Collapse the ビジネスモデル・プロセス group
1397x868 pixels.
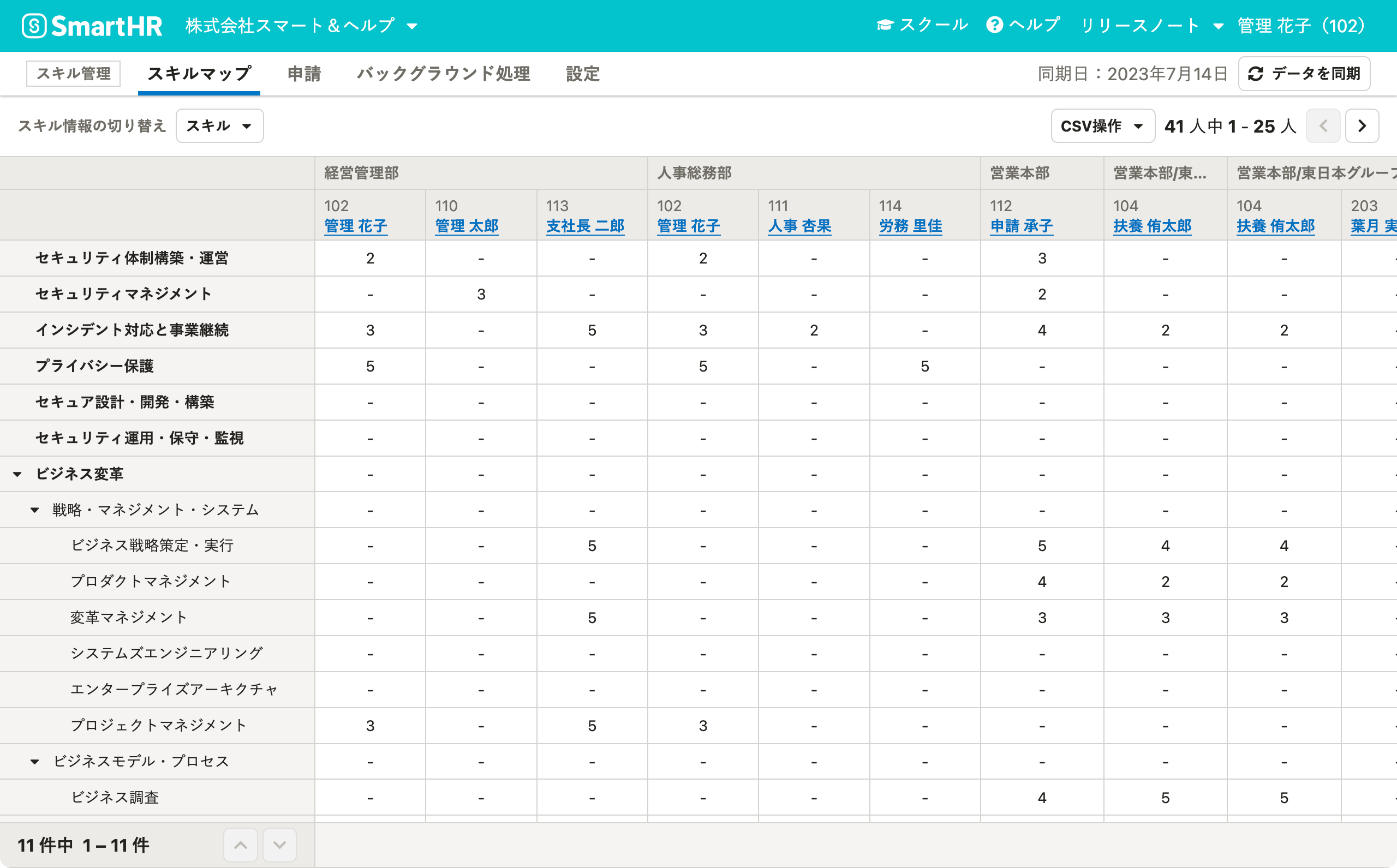(35, 762)
